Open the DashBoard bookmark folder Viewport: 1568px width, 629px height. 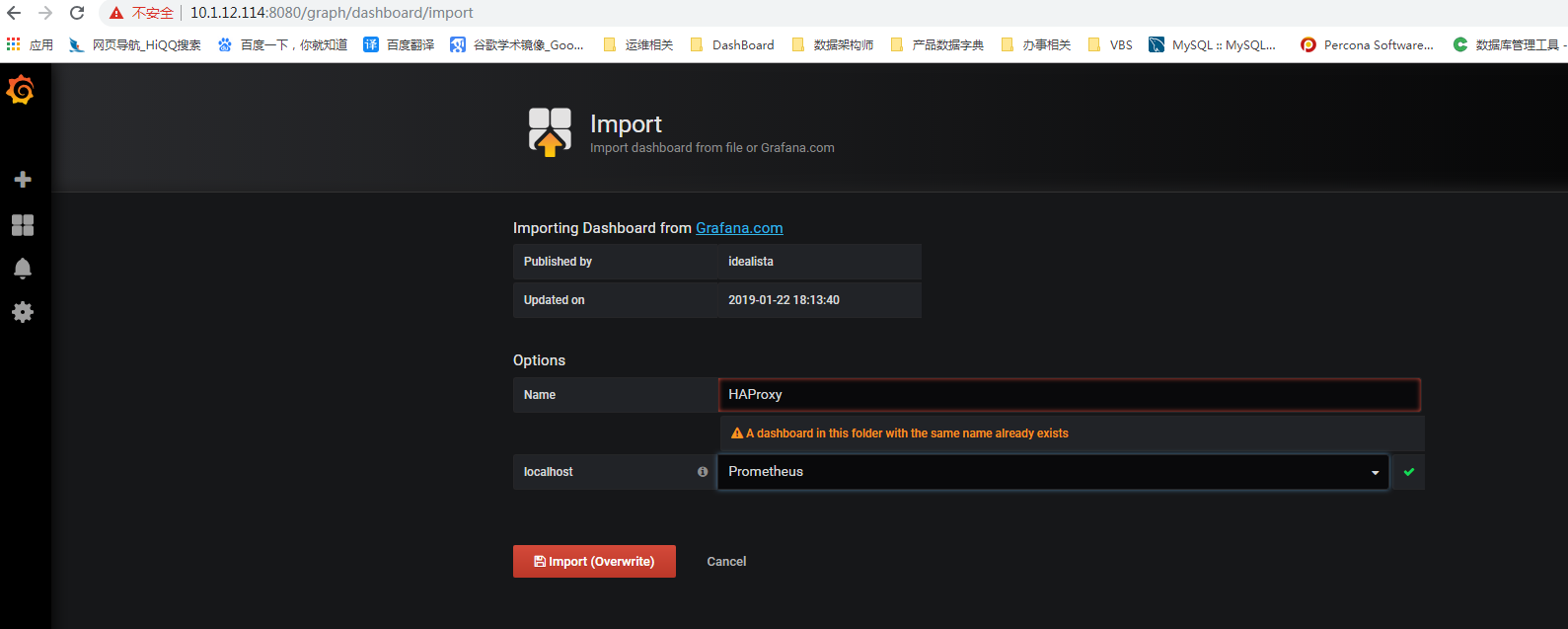(x=732, y=44)
